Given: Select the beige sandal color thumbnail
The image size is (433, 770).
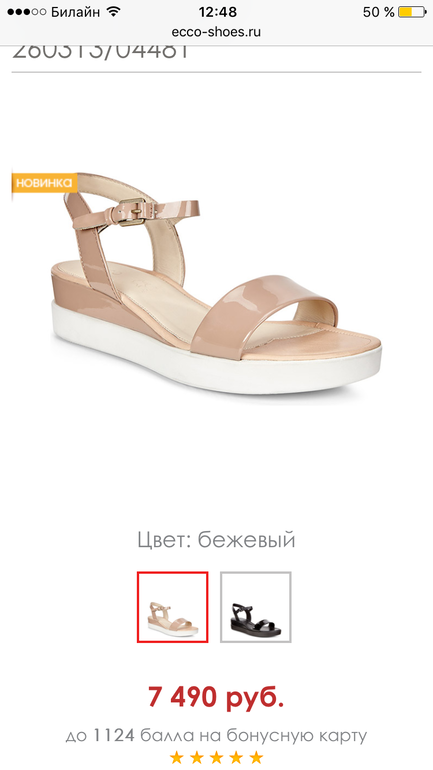Looking at the screenshot, I should 172,606.
